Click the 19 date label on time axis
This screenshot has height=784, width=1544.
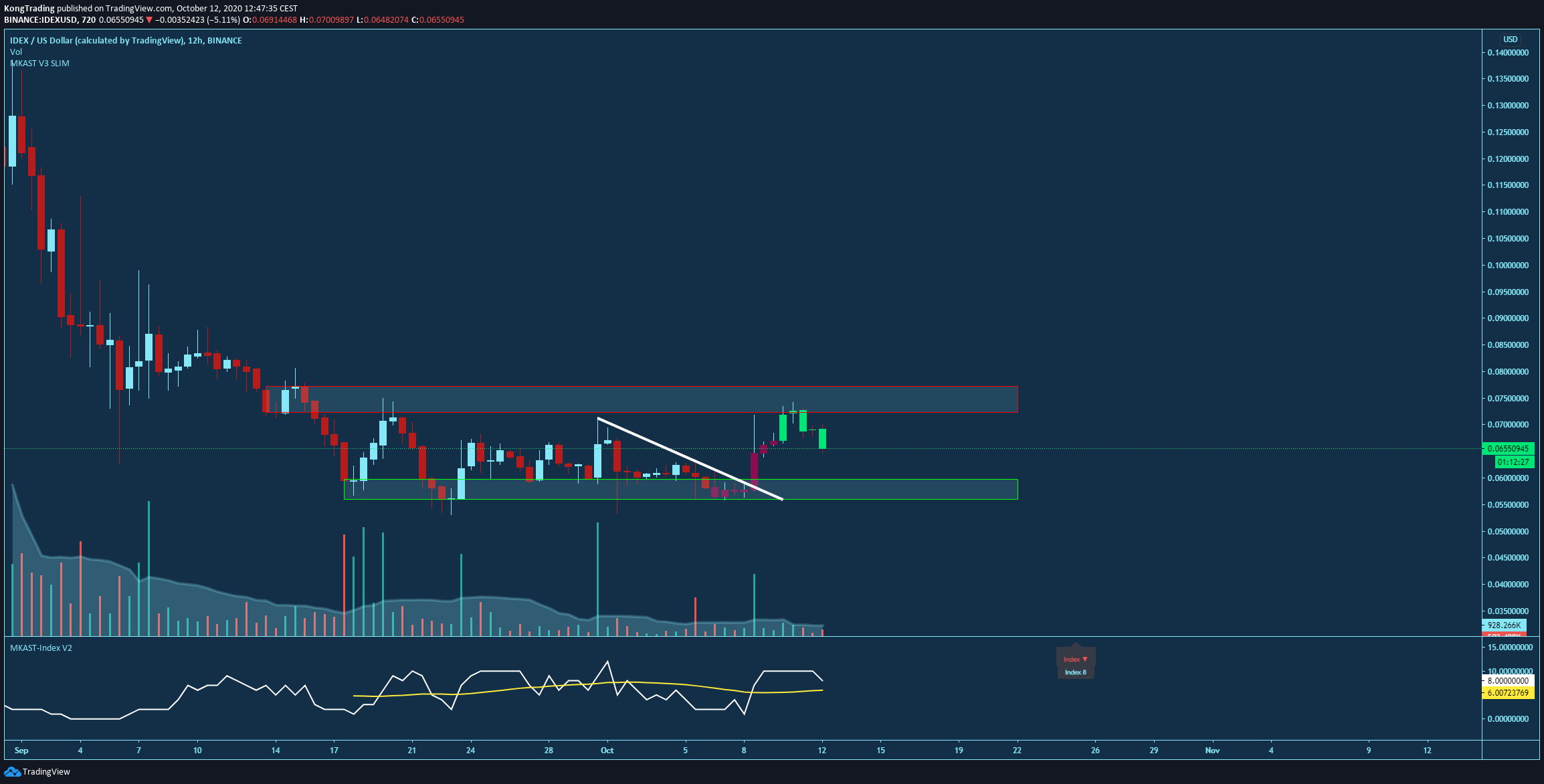[x=959, y=751]
